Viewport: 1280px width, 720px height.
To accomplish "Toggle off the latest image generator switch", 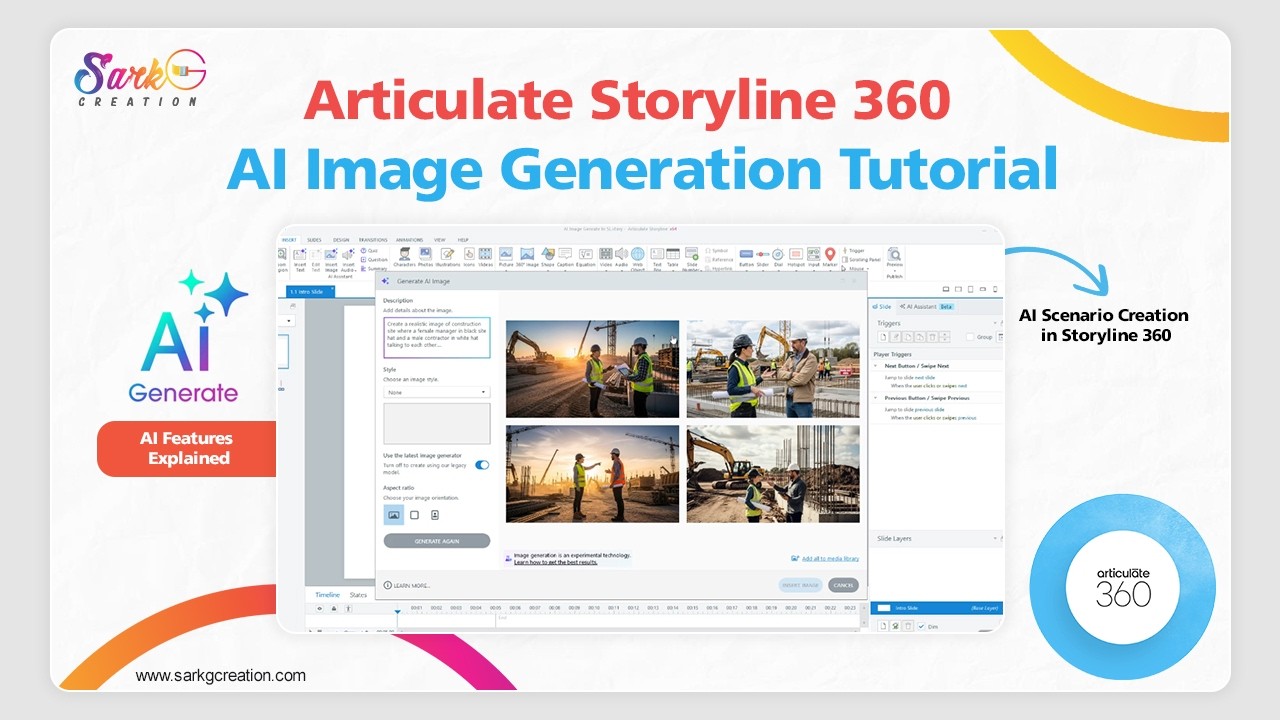I will [x=482, y=465].
